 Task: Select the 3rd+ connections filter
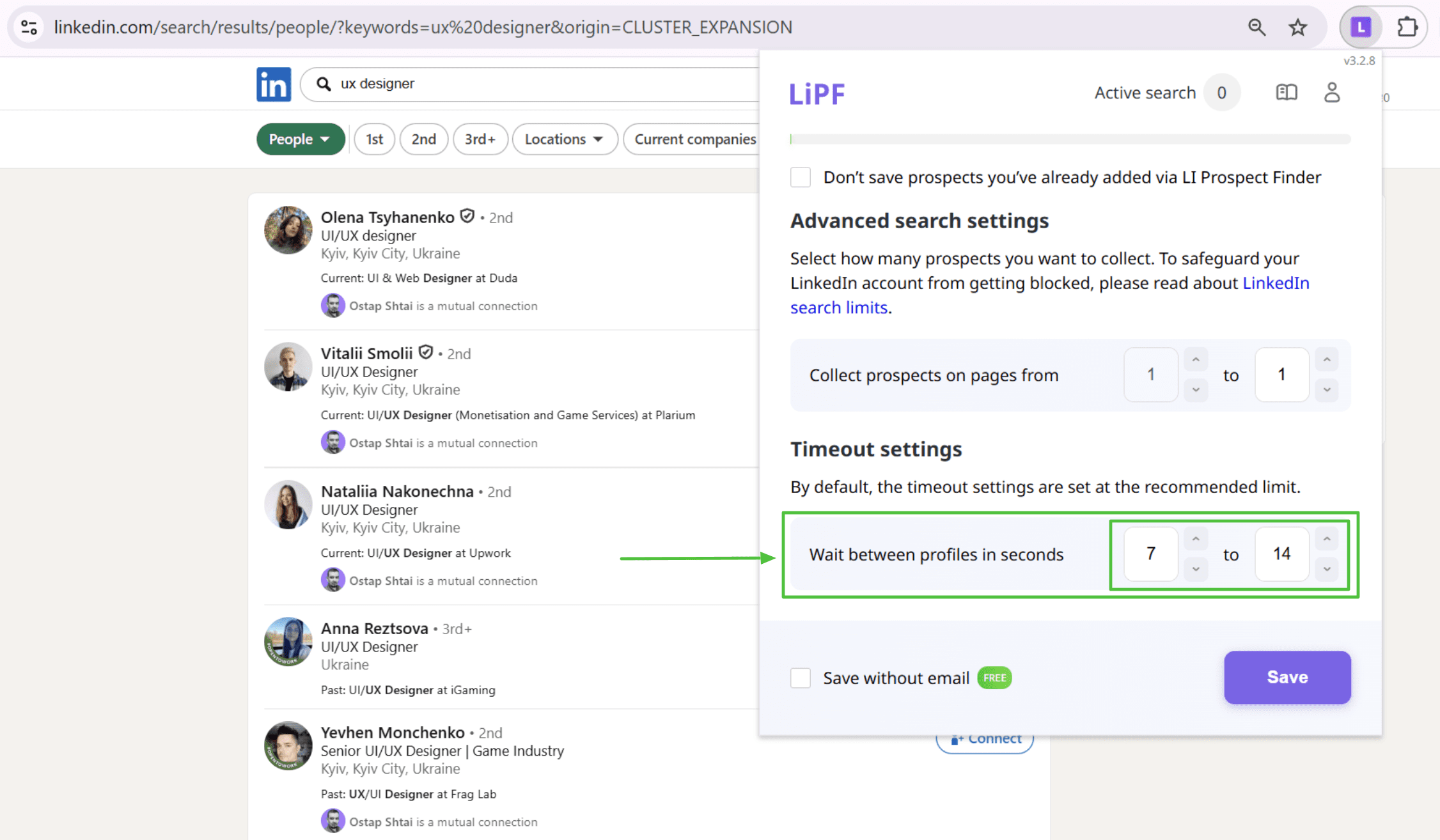480,139
